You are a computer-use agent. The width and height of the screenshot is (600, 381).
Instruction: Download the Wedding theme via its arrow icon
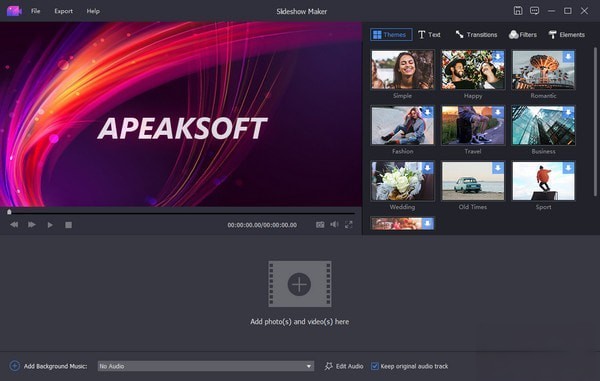[x=427, y=168]
